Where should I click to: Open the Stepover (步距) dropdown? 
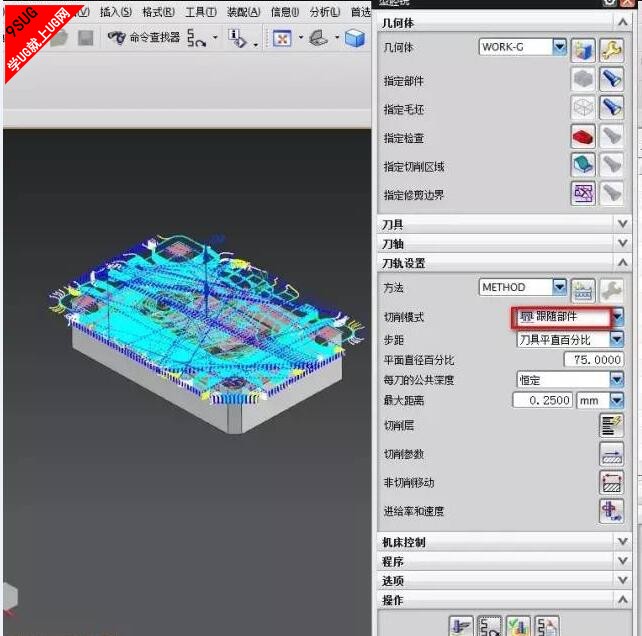[x=617, y=339]
